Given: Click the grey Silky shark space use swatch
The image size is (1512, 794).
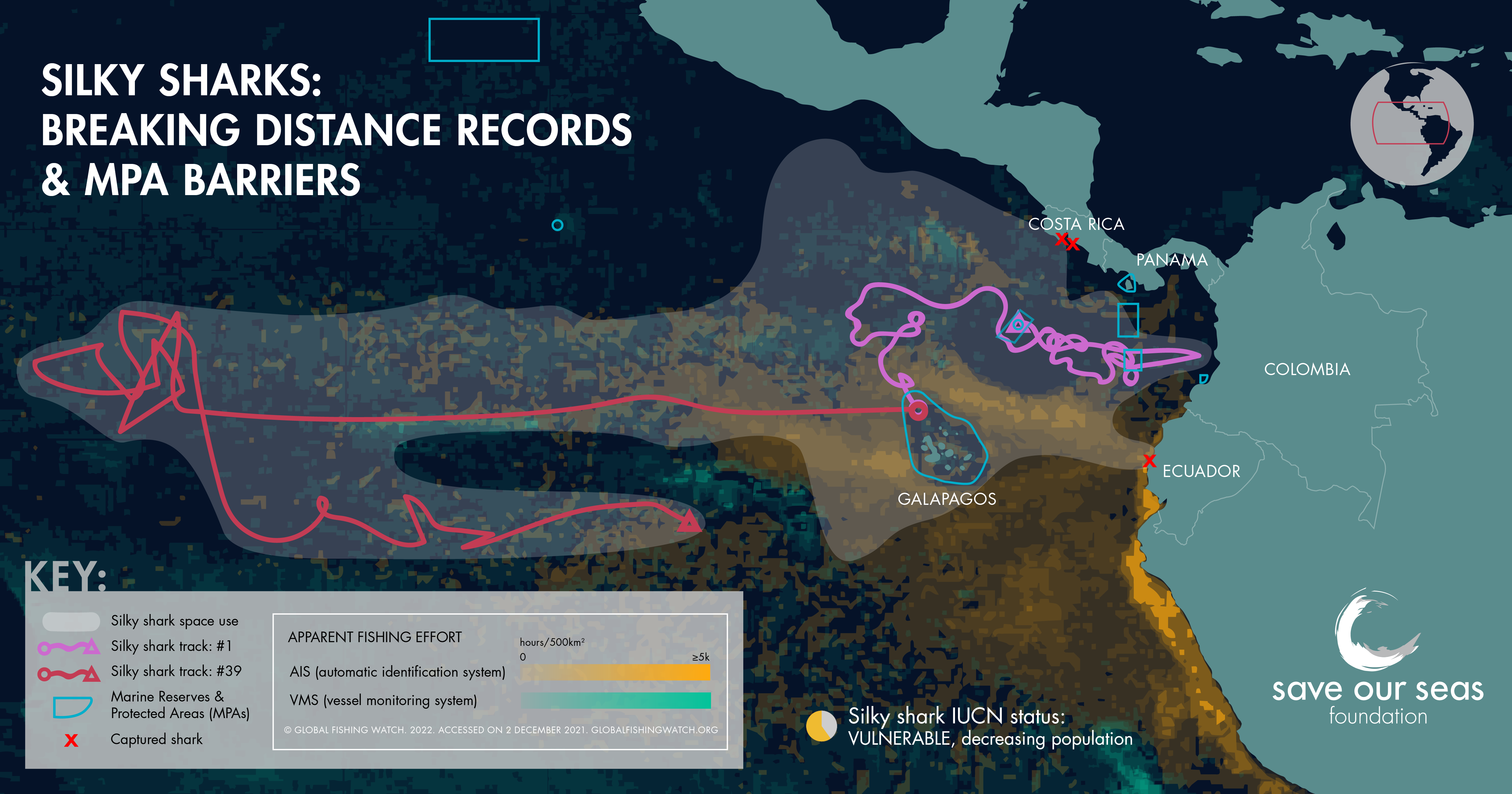Looking at the screenshot, I should [71, 621].
